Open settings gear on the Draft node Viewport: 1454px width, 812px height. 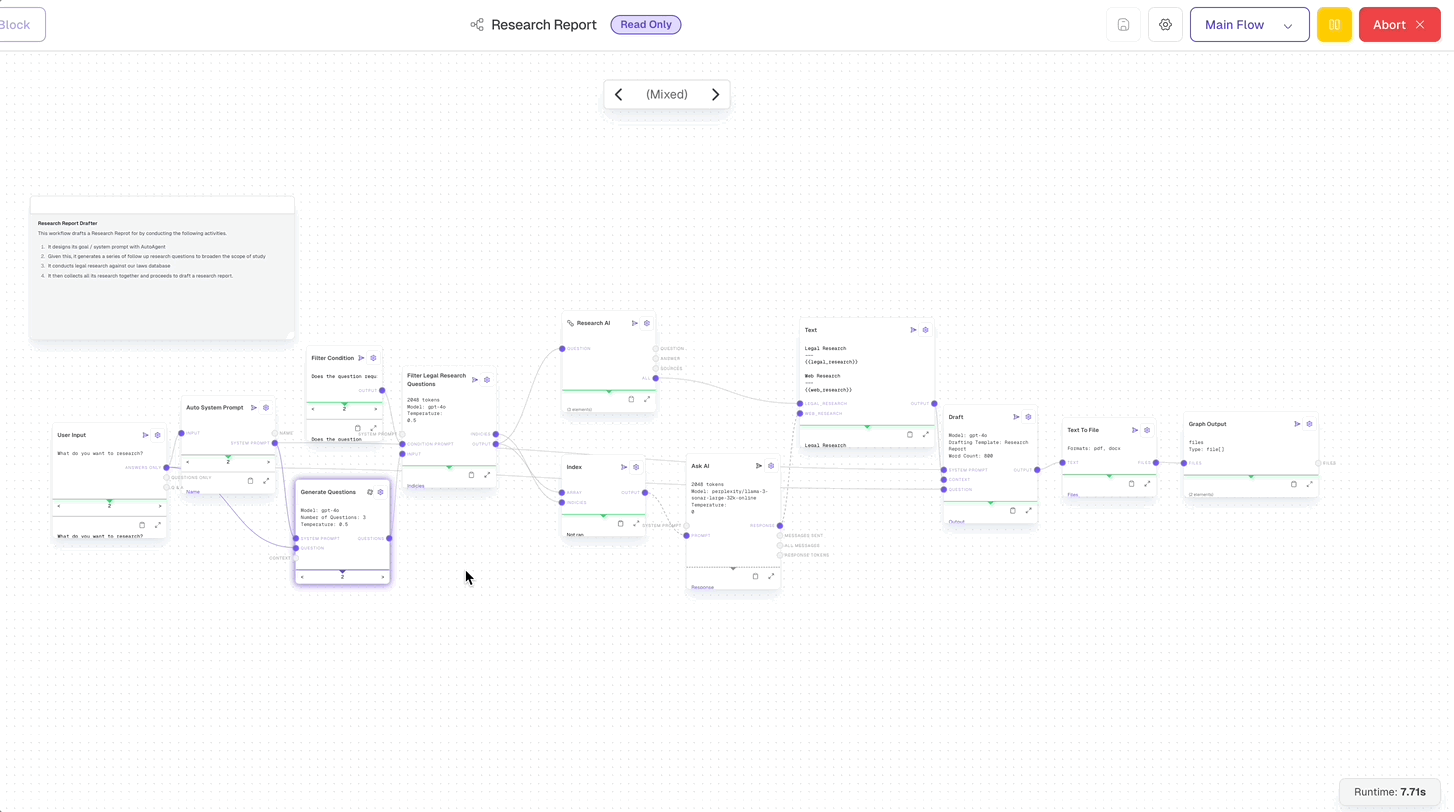(x=1027, y=417)
